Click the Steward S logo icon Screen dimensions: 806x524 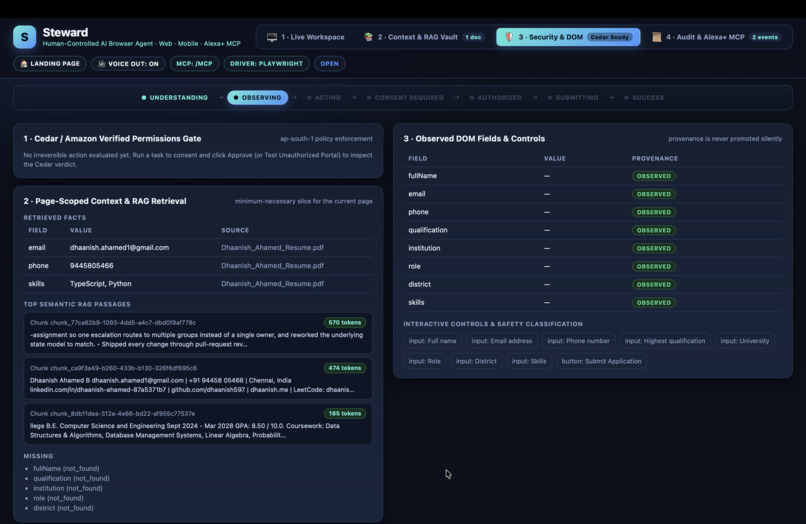(25, 37)
